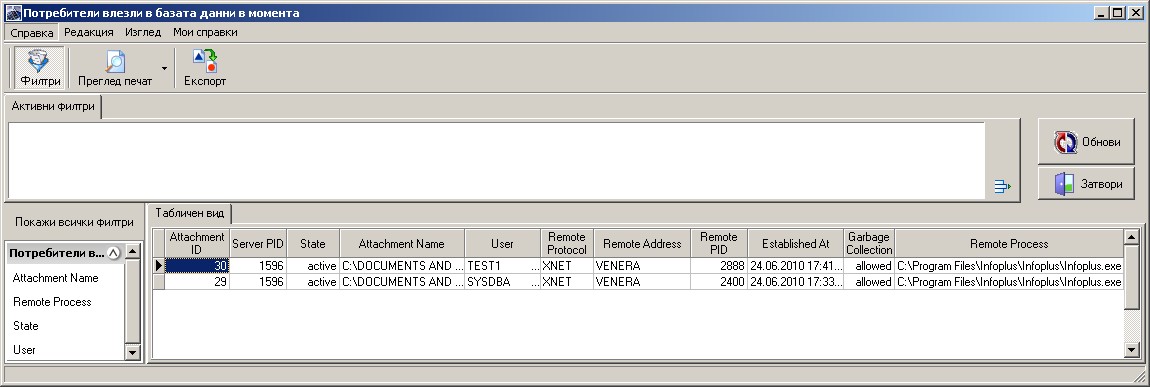
Task: Select the Attachment Name filter
Action: pyautogui.click(x=56, y=278)
